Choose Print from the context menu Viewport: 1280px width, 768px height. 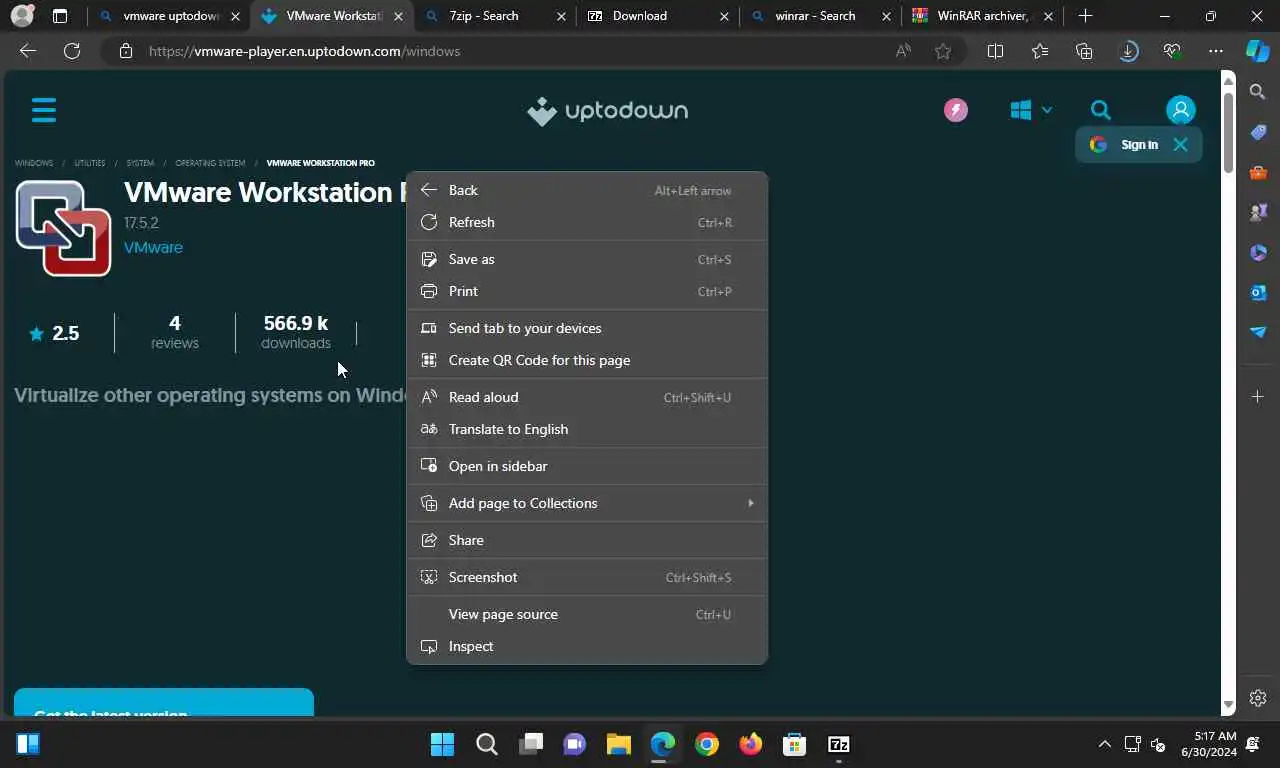[x=587, y=291]
